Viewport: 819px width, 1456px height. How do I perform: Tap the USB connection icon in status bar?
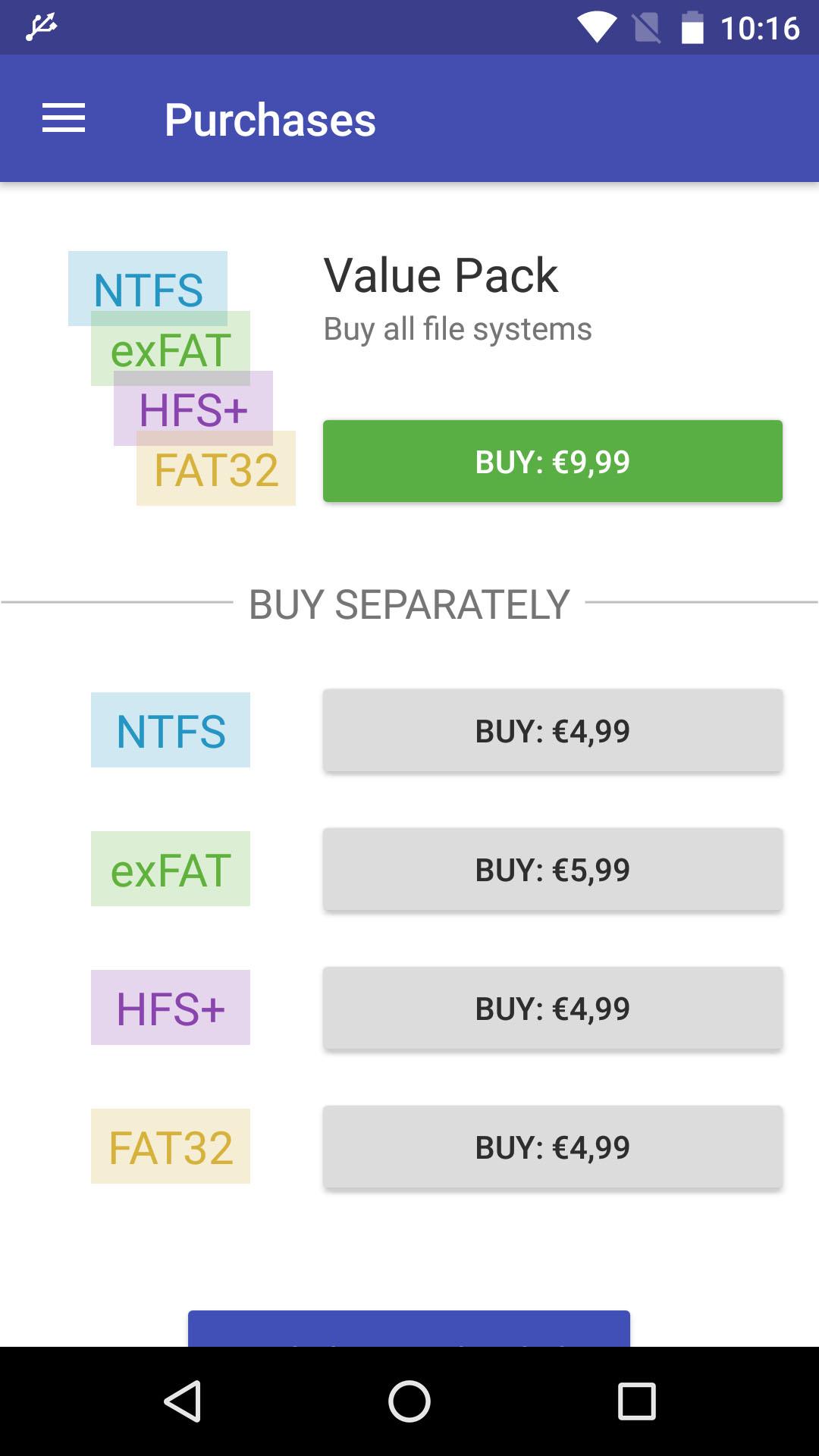click(41, 27)
